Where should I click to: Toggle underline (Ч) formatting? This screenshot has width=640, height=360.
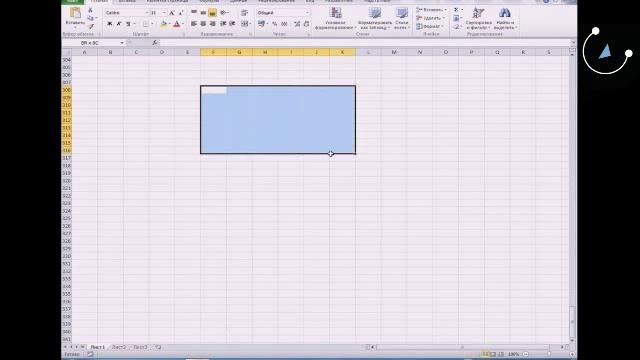click(x=128, y=24)
